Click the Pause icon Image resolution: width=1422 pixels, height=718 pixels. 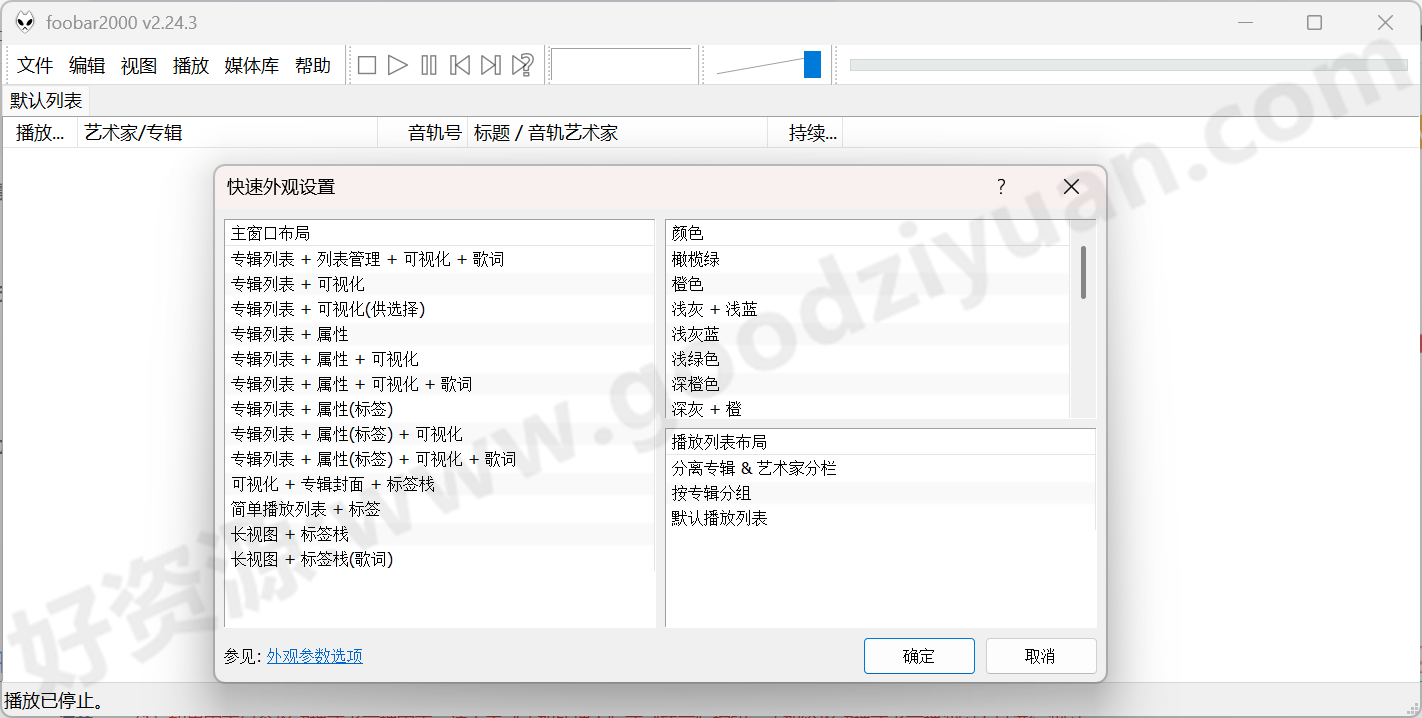[428, 64]
